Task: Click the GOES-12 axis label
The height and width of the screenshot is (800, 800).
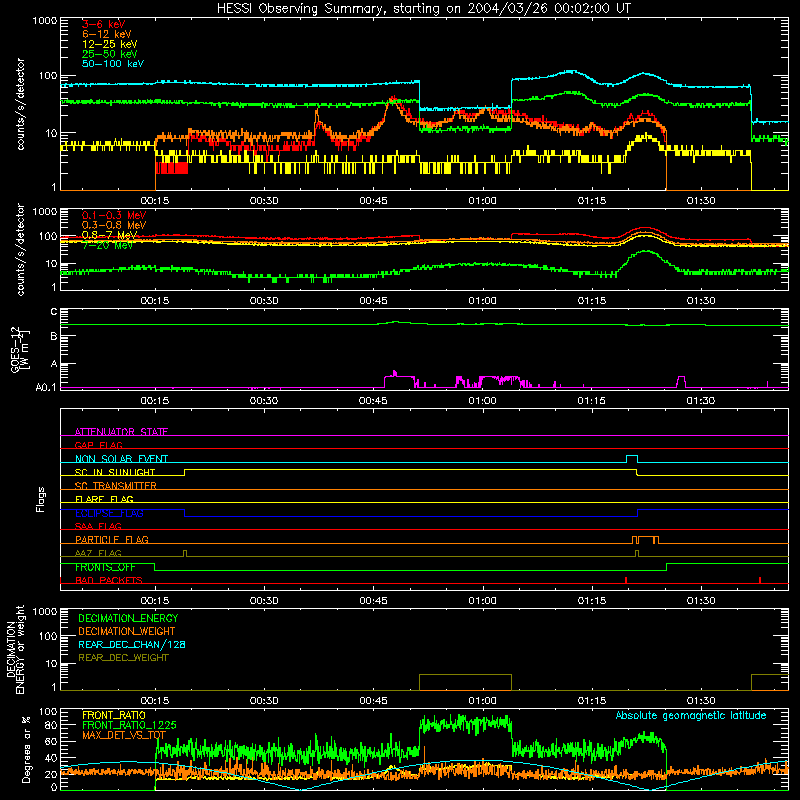Action: pos(19,350)
